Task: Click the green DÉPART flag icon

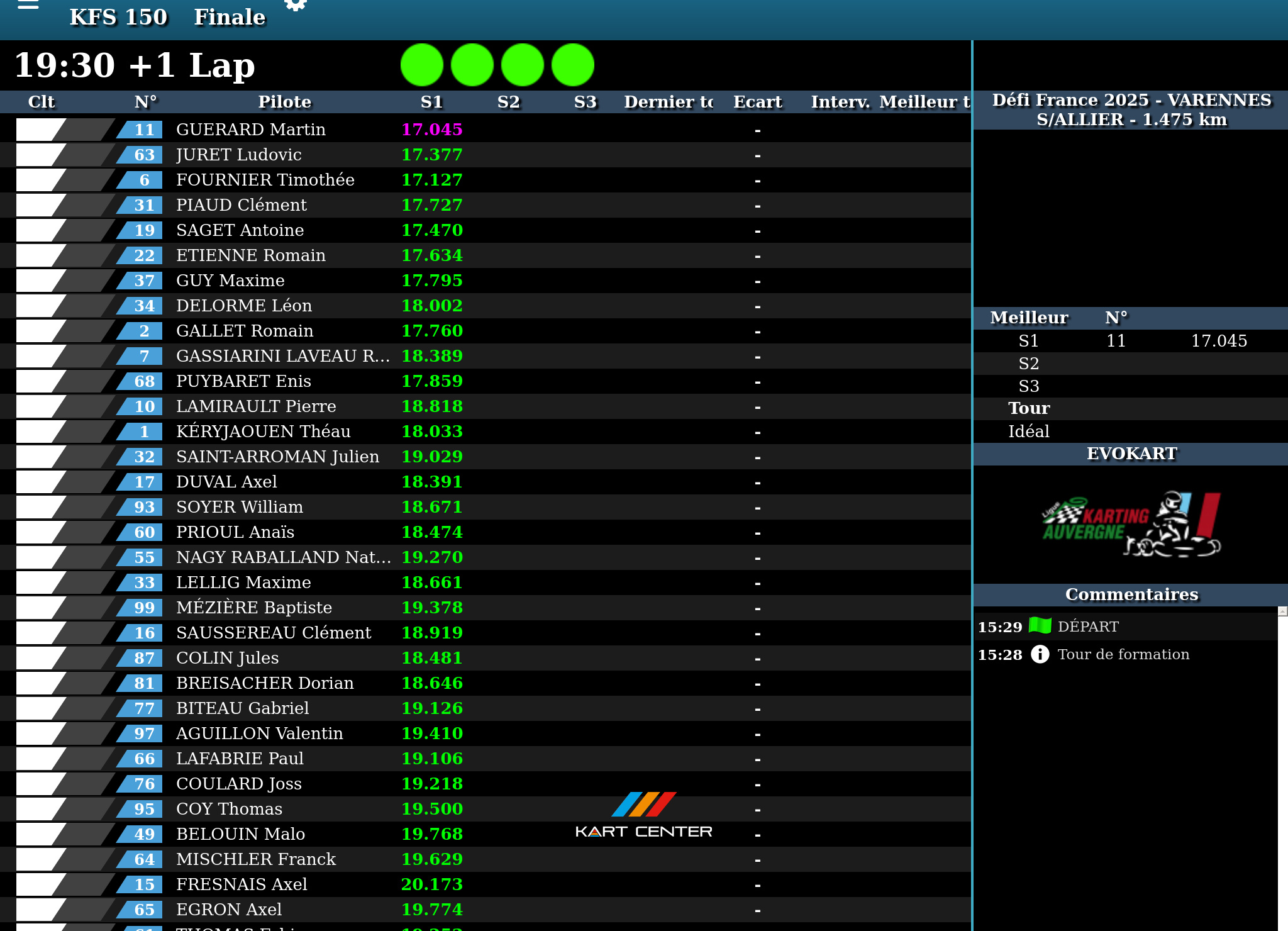Action: (x=1040, y=626)
